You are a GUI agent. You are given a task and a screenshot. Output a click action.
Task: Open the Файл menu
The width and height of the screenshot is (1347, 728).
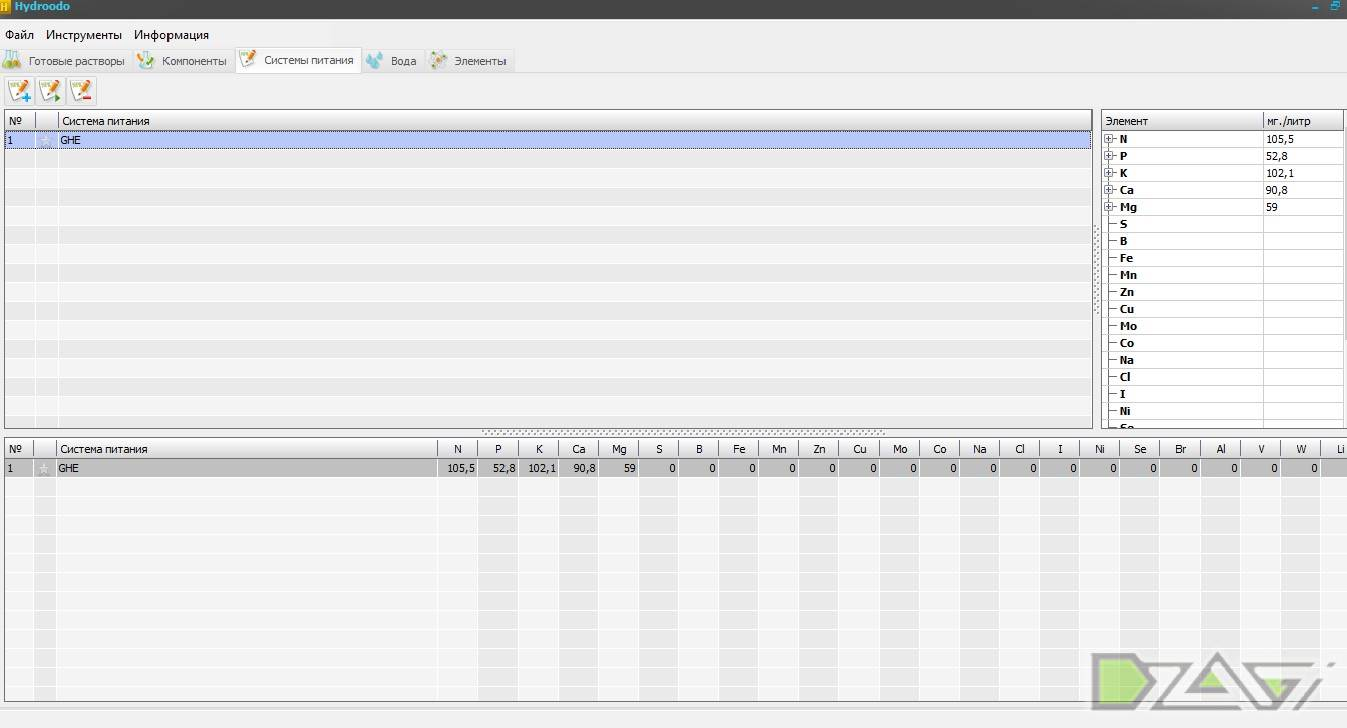pos(19,35)
